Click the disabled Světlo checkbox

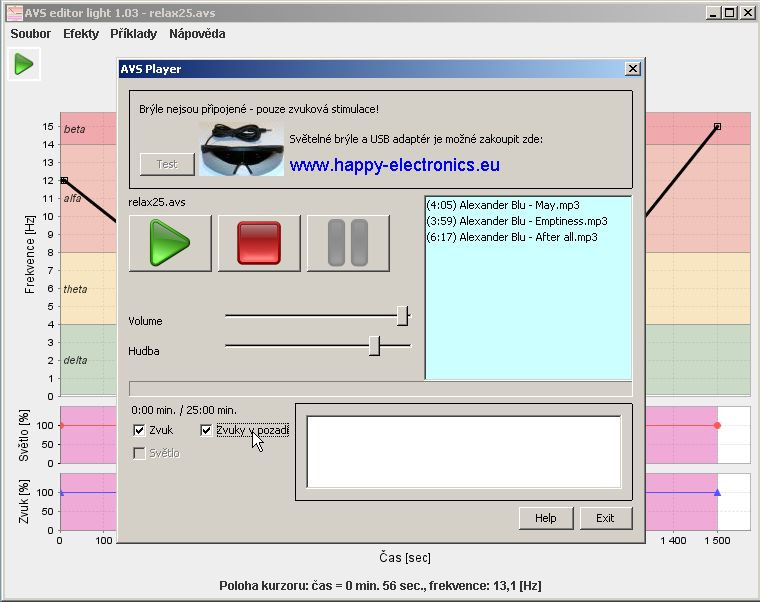(x=139, y=453)
